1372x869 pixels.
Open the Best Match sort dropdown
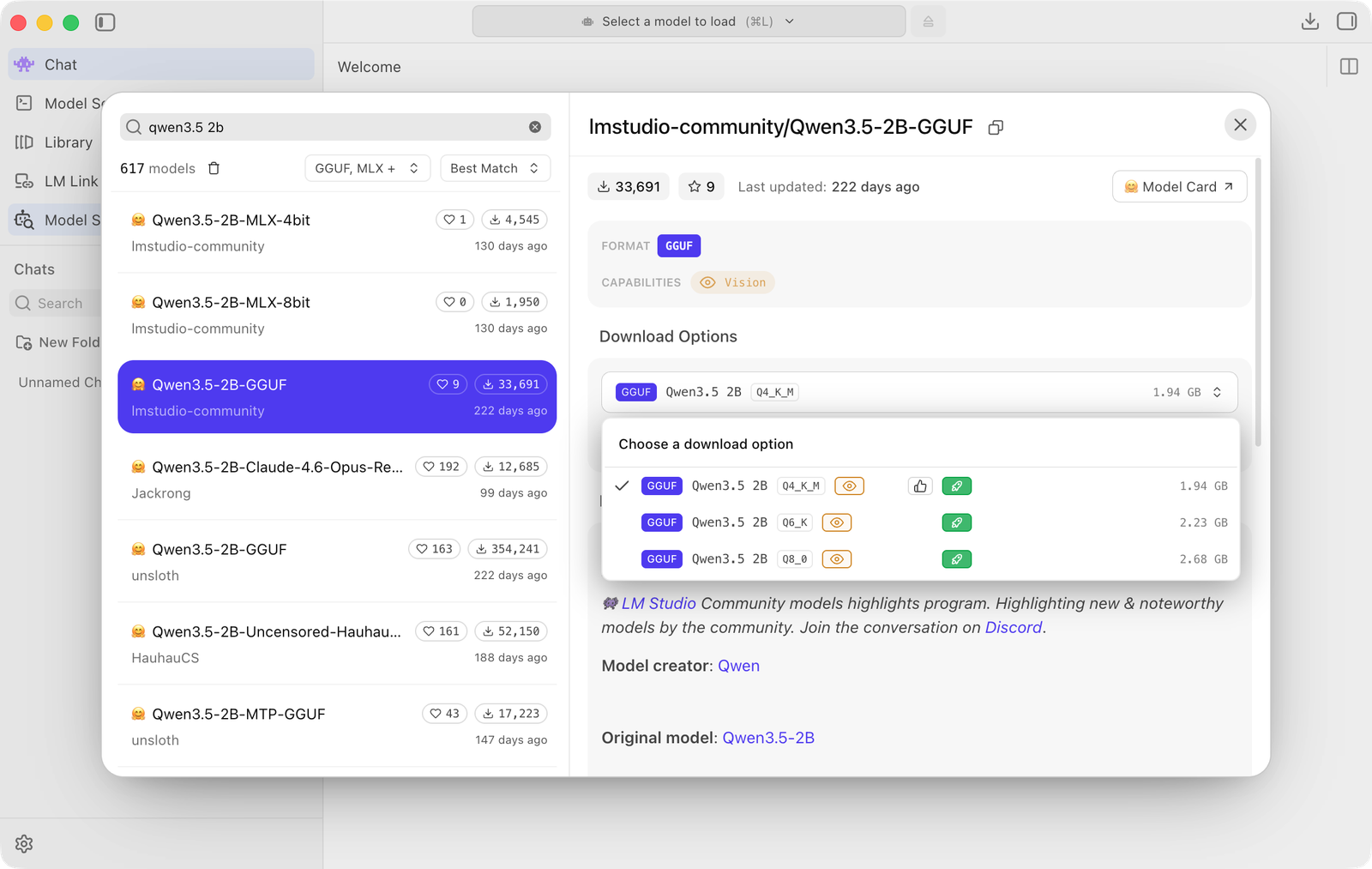point(495,168)
